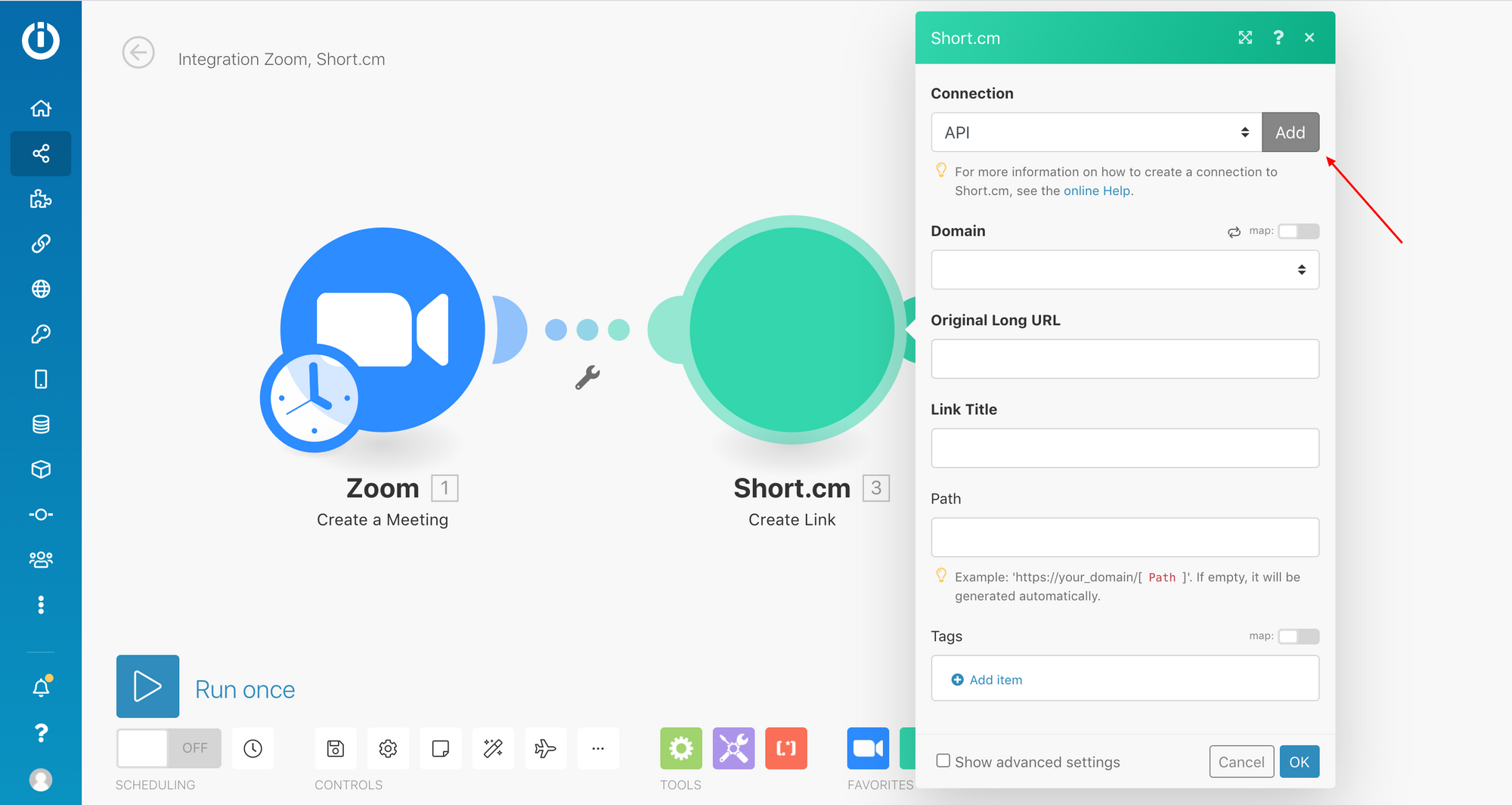Viewport: 1512px width, 805px height.
Task: Click the wrench icon between modules
Action: (587, 377)
